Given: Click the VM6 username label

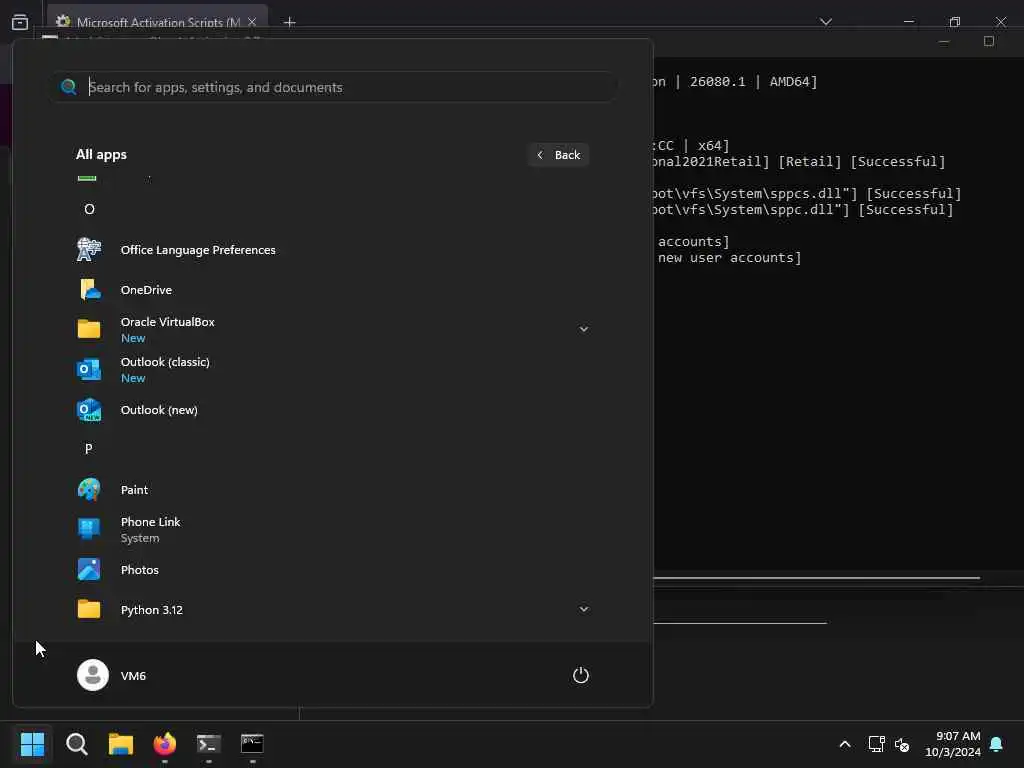Looking at the screenshot, I should (x=133, y=676).
